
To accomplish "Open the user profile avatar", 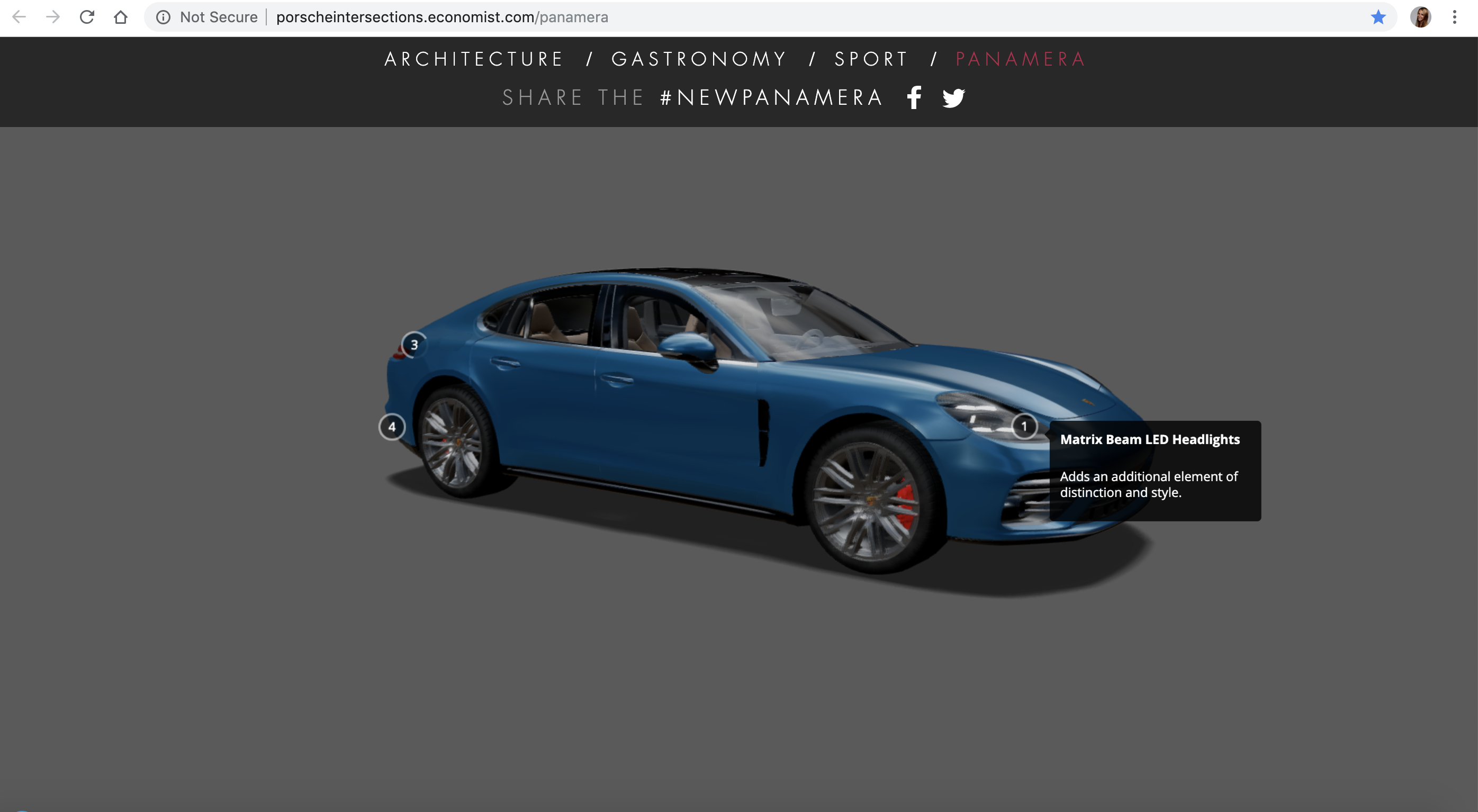I will [1421, 17].
